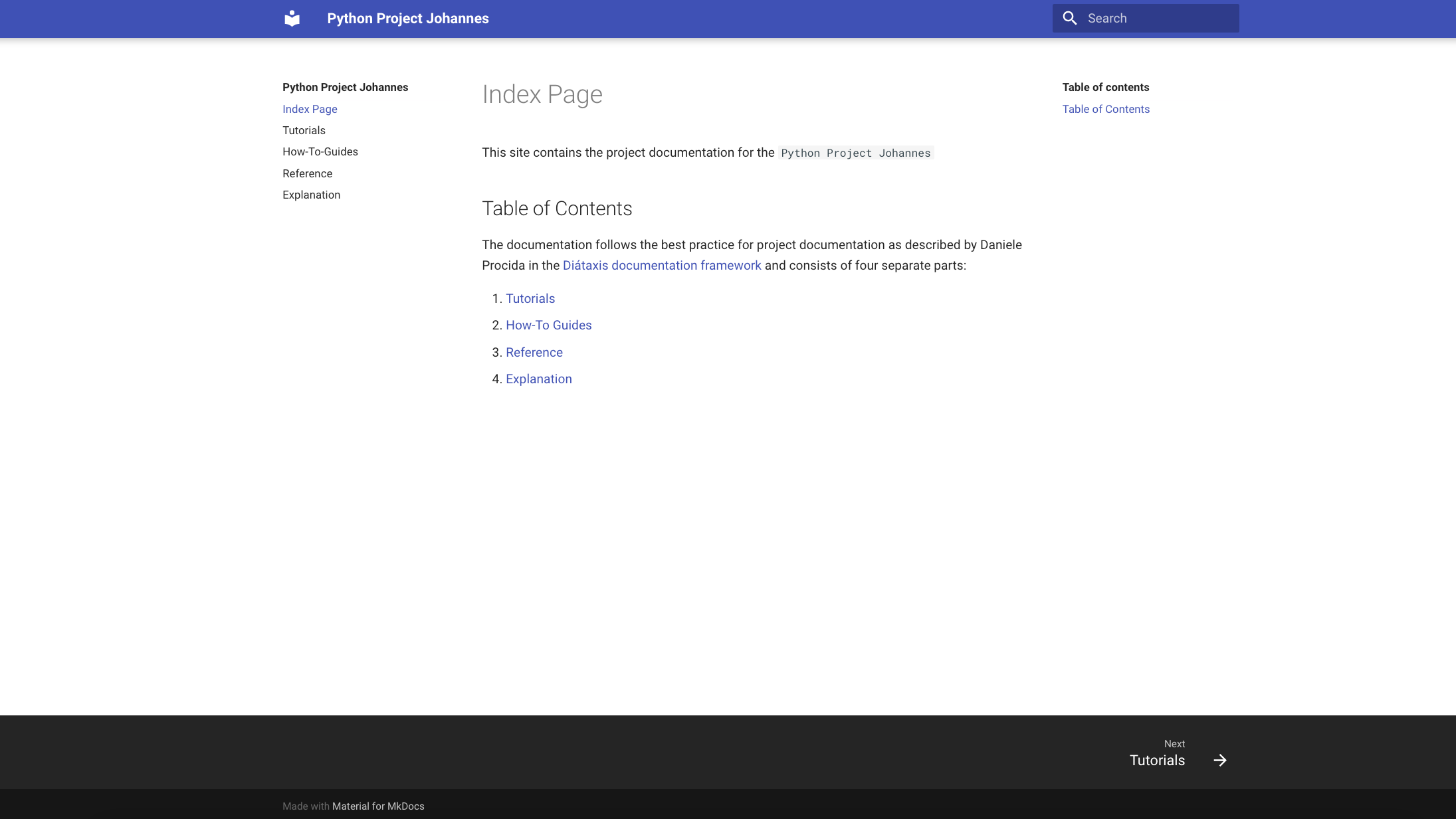
Task: Click the Material for MkDocs logo icon
Action: 292,18
